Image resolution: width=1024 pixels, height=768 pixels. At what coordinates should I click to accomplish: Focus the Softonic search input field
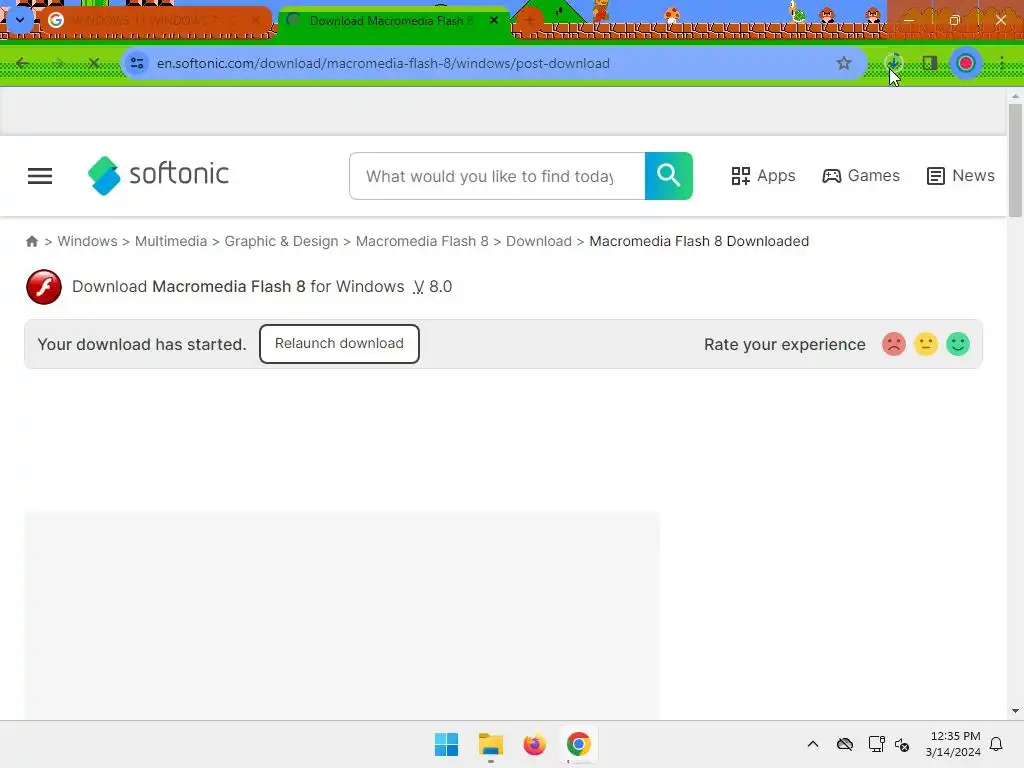click(x=497, y=176)
